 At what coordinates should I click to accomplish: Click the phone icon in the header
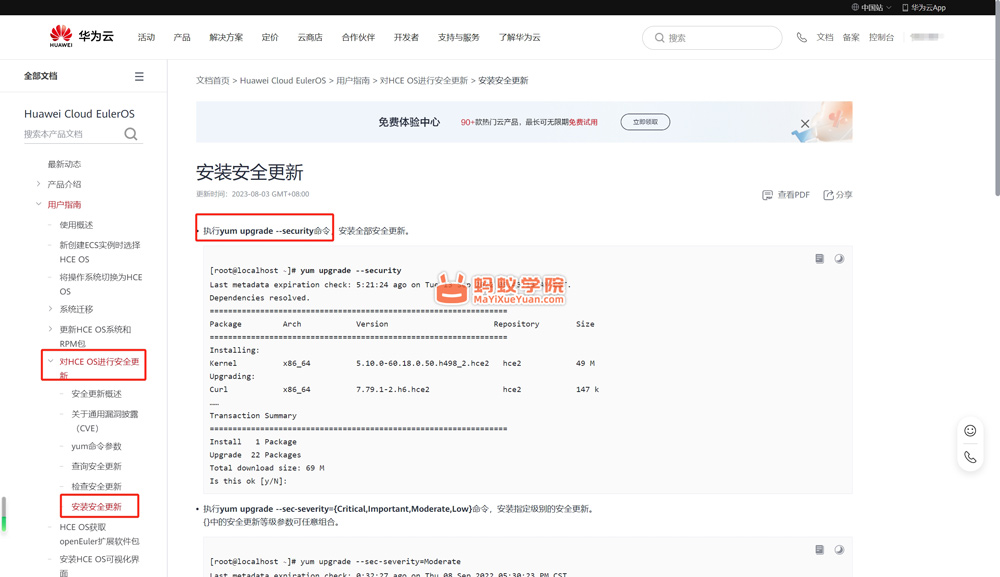coord(801,38)
